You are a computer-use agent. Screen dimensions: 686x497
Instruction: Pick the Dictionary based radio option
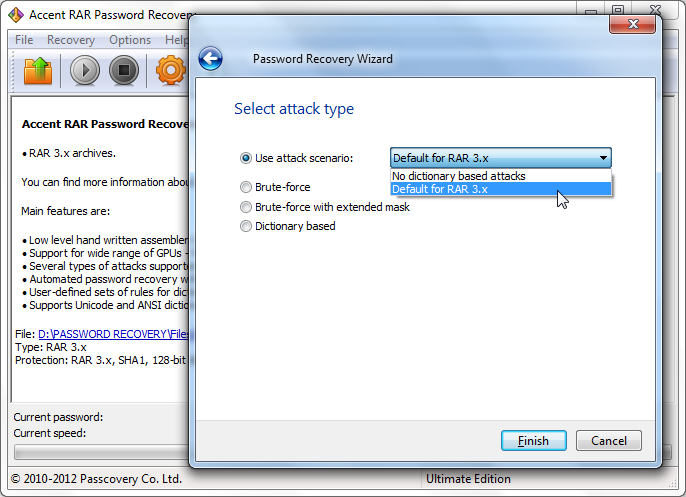tap(246, 226)
